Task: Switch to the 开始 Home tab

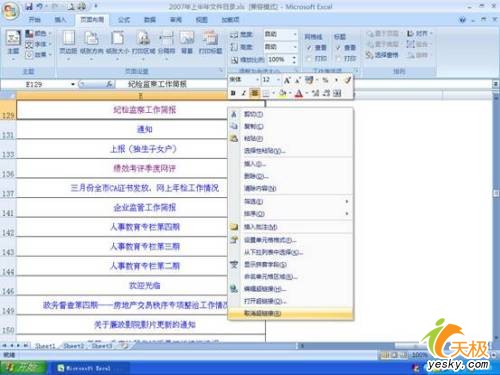Action: tap(34, 20)
